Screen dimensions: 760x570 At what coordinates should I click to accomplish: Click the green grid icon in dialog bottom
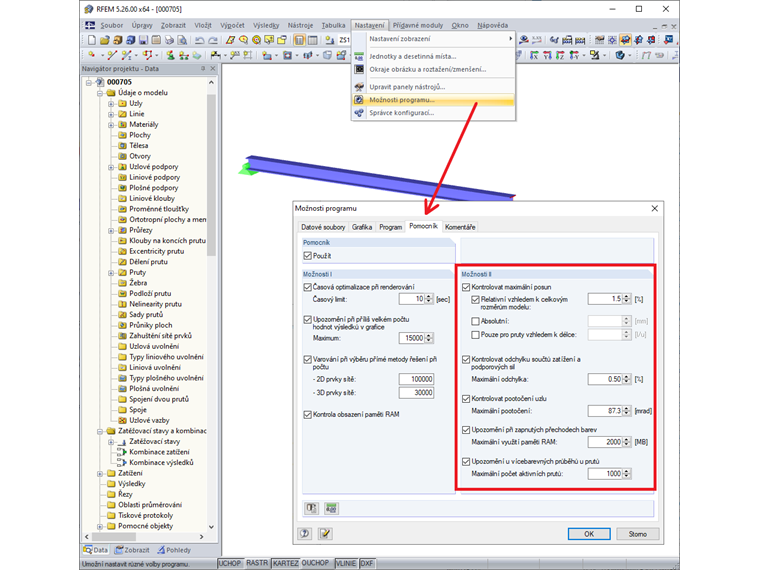pos(332,508)
